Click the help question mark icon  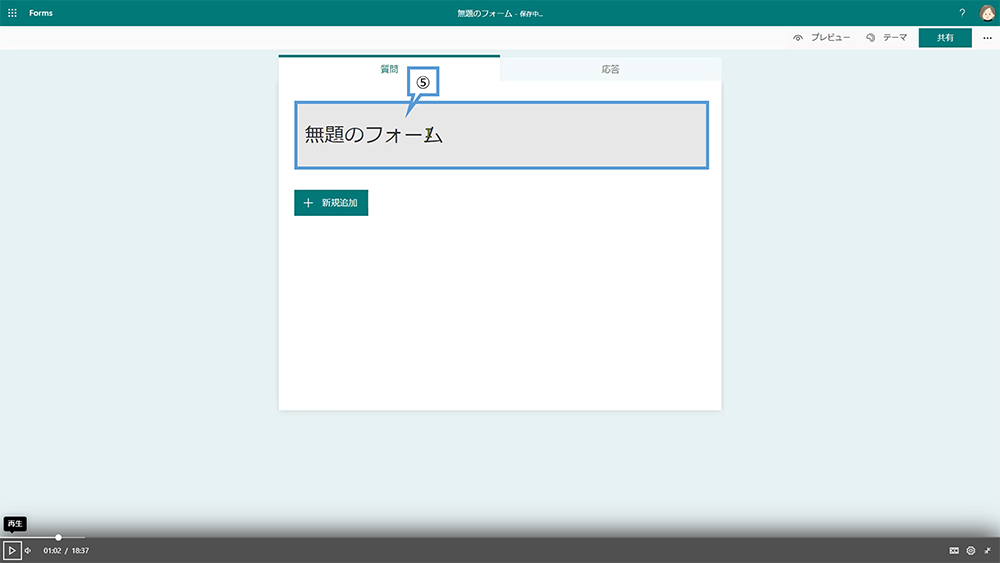pos(962,13)
